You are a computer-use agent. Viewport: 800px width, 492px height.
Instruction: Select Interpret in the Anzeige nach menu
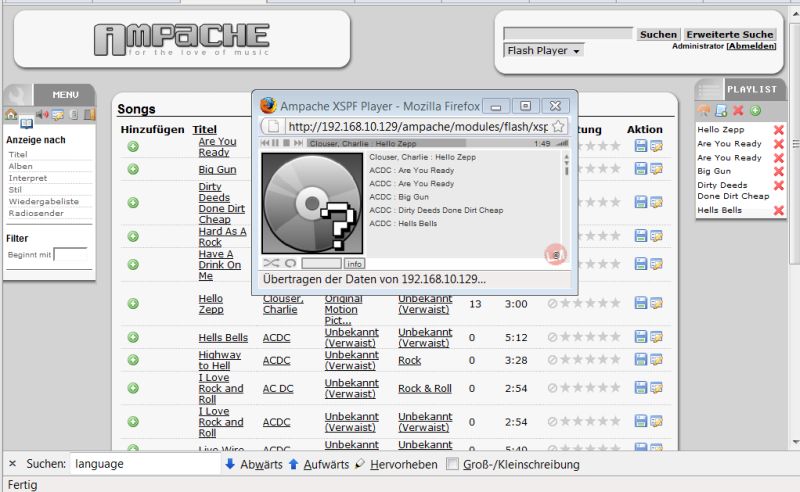point(28,178)
